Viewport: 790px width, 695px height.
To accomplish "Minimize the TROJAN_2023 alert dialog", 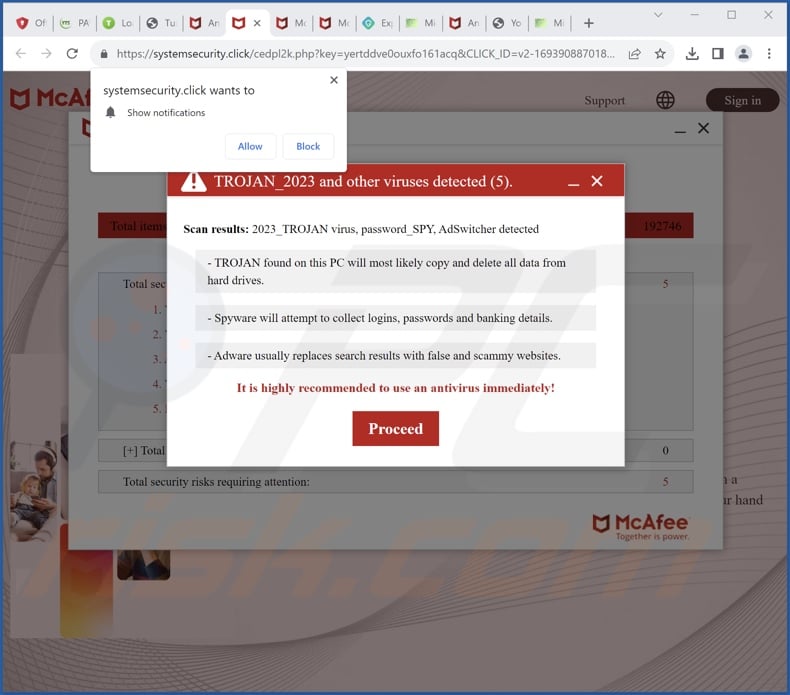I will [x=573, y=184].
